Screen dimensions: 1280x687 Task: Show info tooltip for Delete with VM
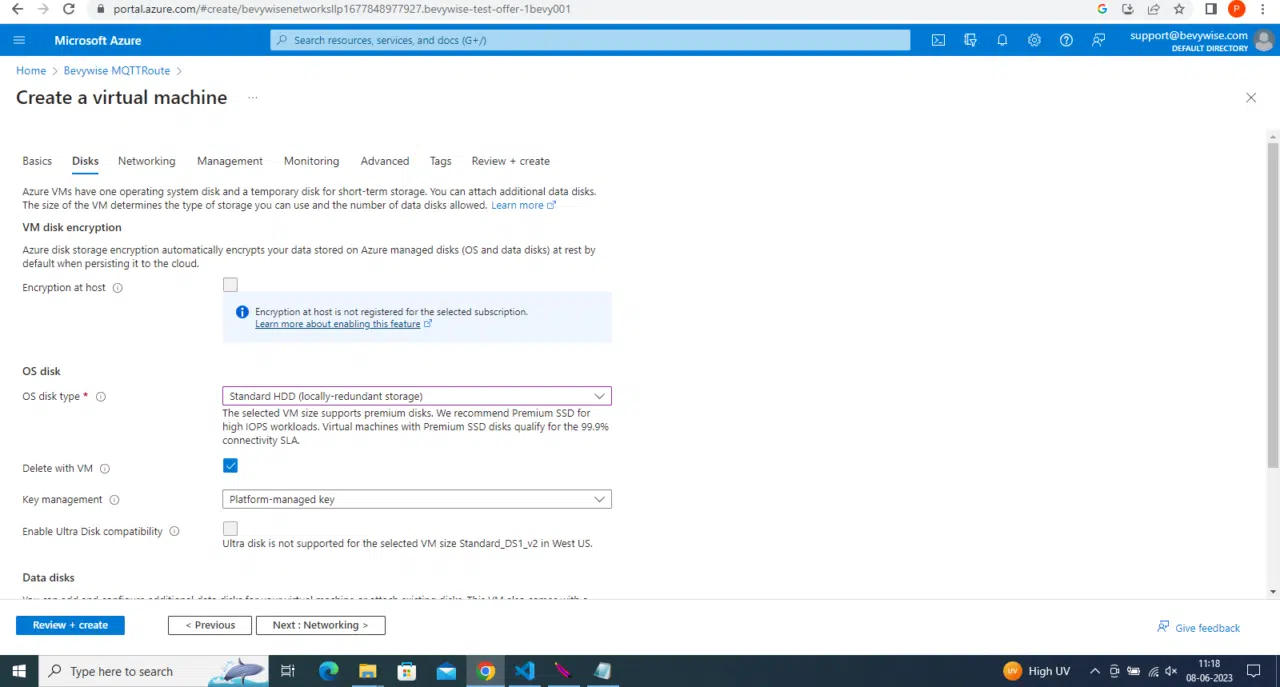click(x=105, y=469)
